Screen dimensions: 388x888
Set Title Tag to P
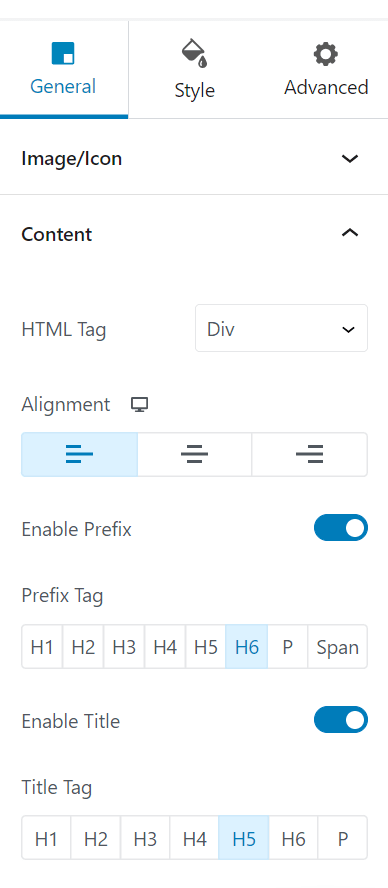[343, 838]
